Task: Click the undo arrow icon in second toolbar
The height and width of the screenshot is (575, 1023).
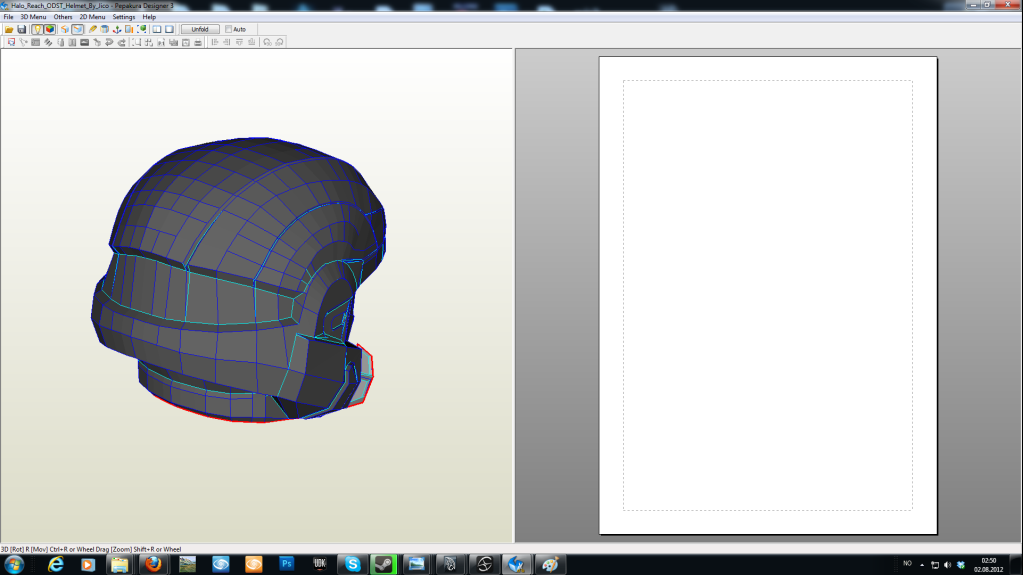Action: click(x=110, y=42)
